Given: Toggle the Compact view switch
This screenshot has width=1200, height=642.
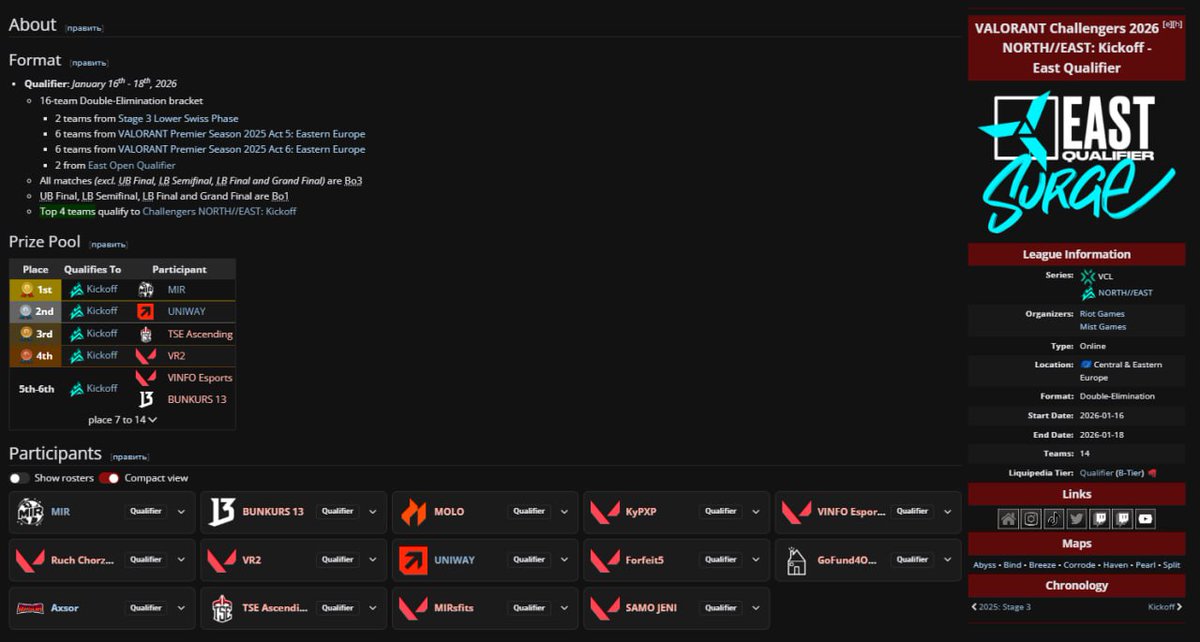Looking at the screenshot, I should (x=109, y=478).
